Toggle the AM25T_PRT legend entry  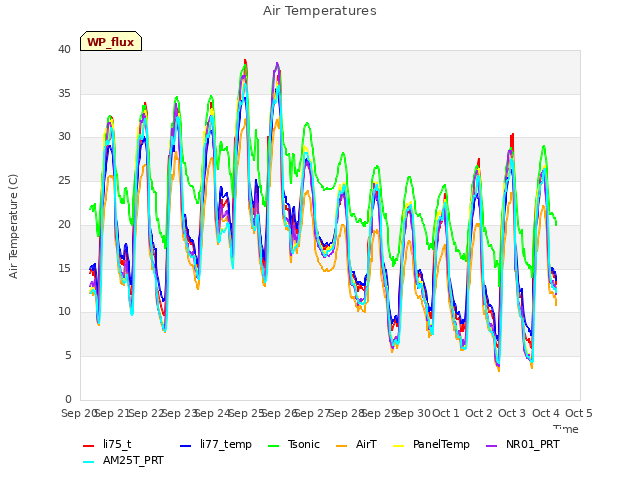point(123,461)
